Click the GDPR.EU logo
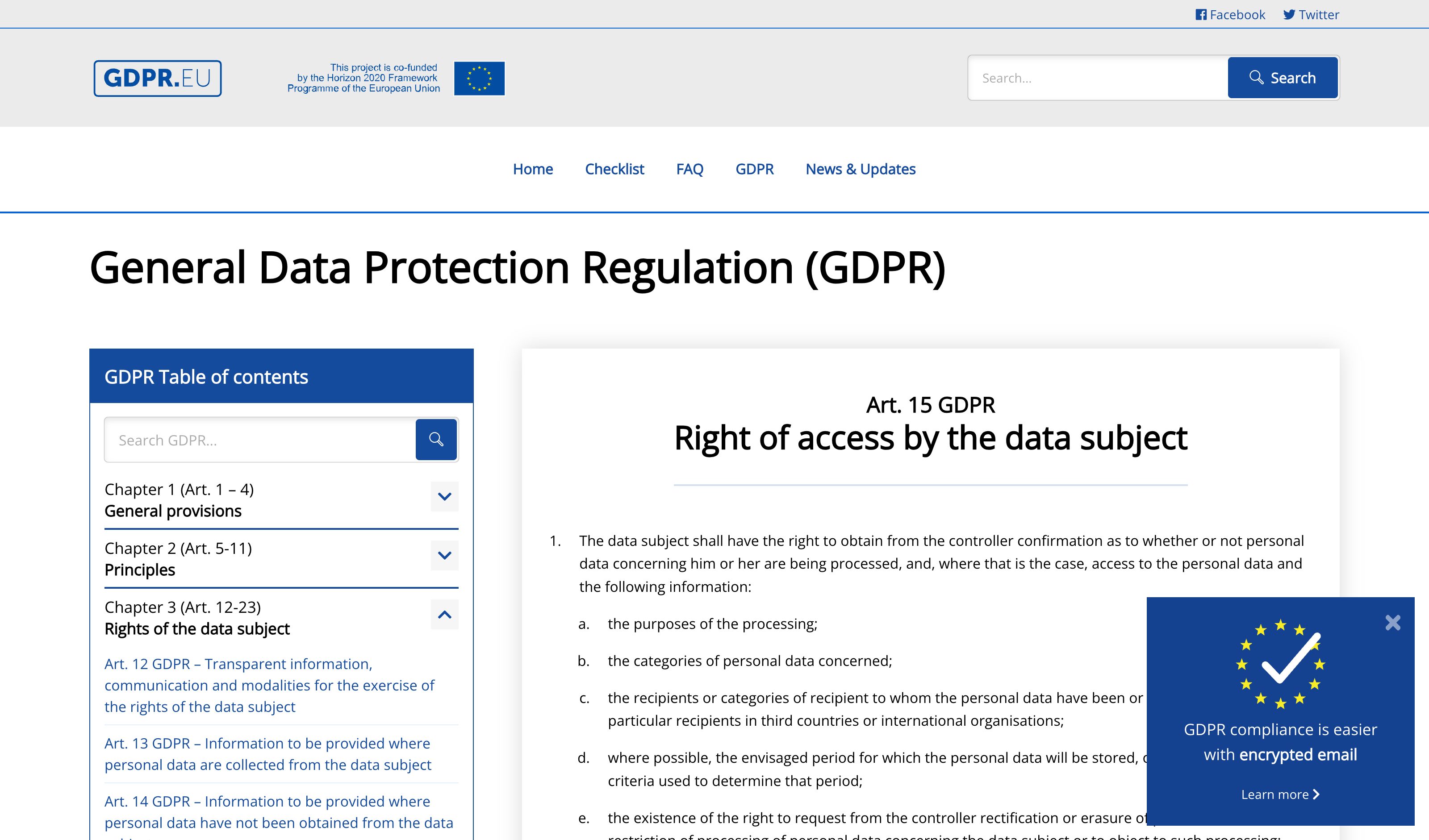The image size is (1429, 840). pos(158,78)
